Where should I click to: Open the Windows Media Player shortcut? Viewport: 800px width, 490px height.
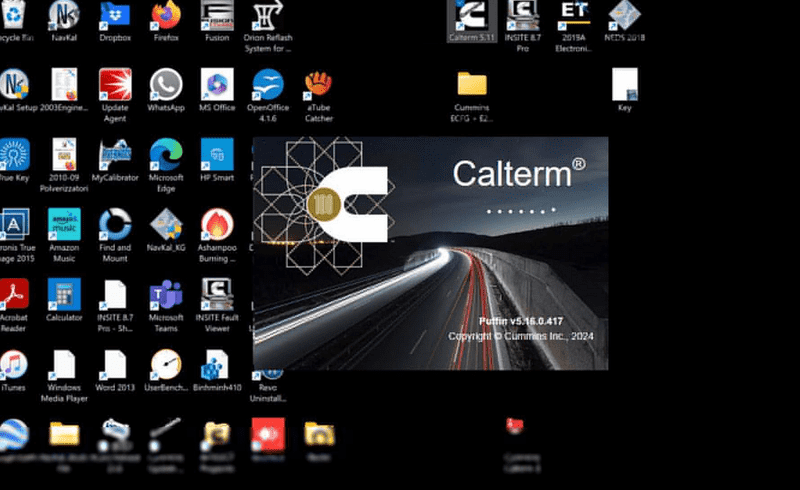(64, 375)
